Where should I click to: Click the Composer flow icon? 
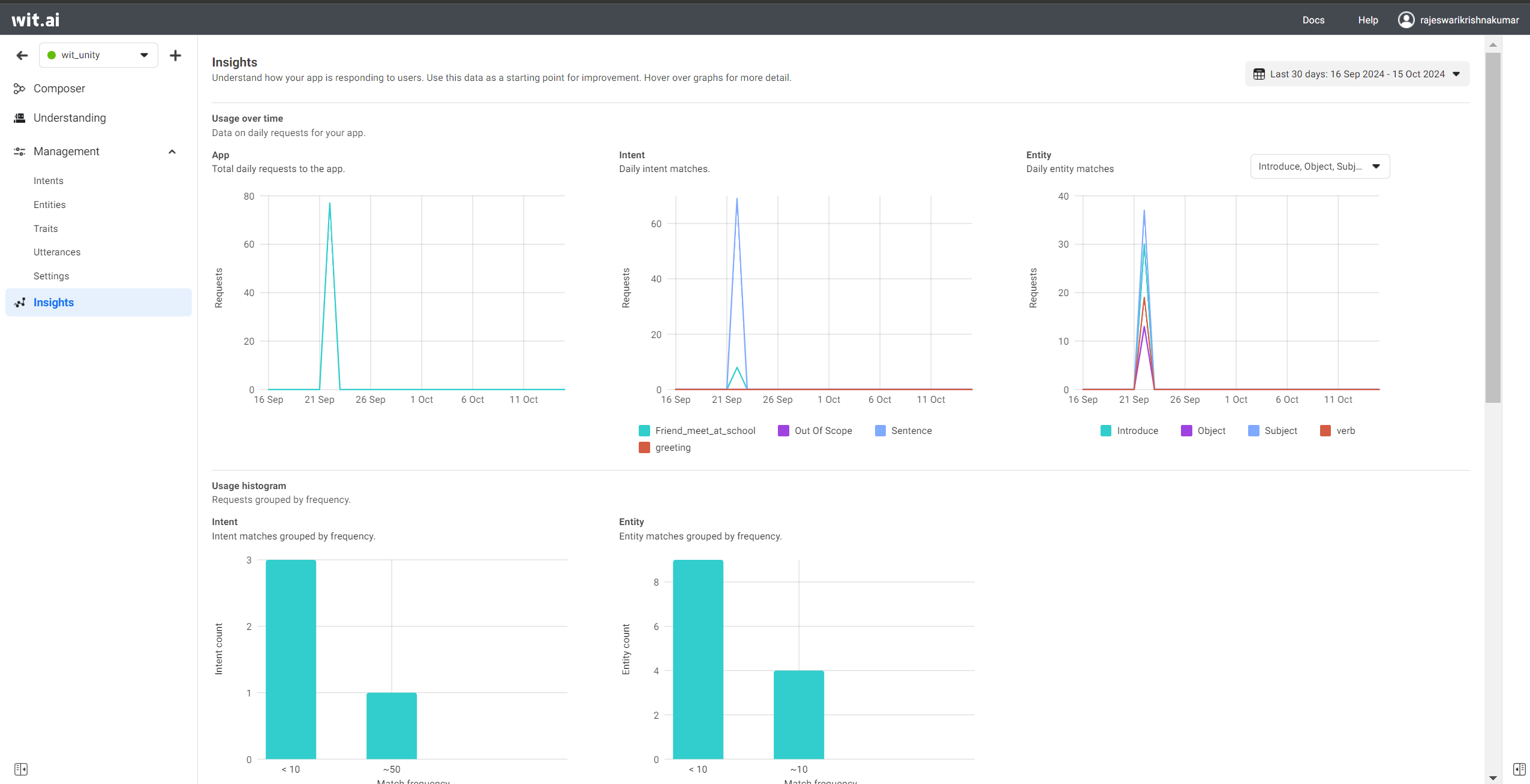click(19, 89)
